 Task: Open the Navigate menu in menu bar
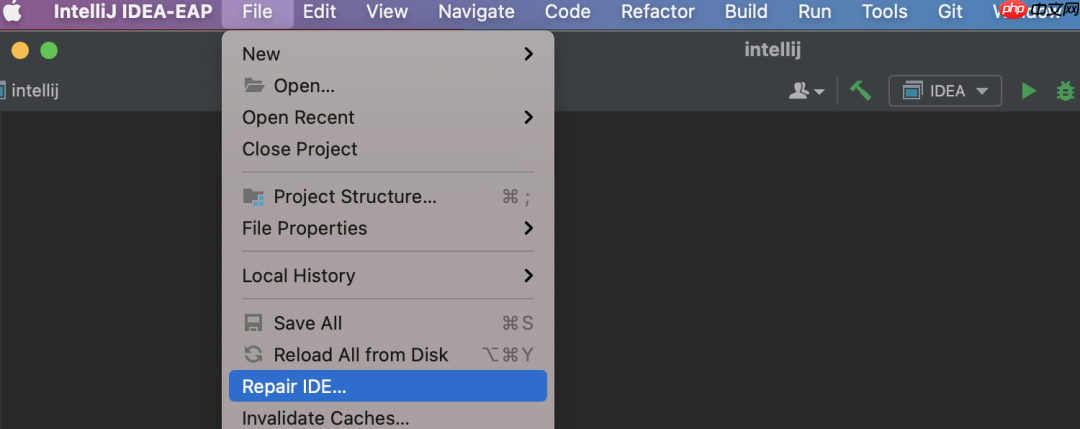476,12
